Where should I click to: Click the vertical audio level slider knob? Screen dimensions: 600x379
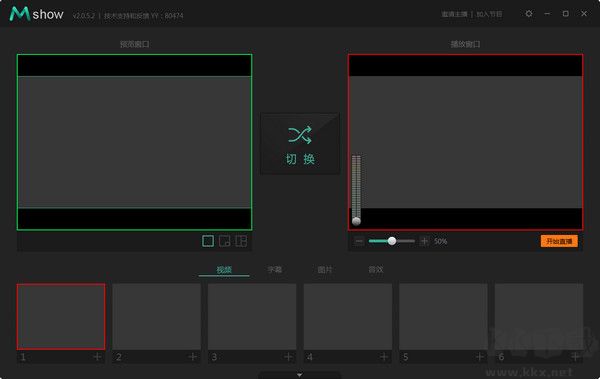[356, 221]
